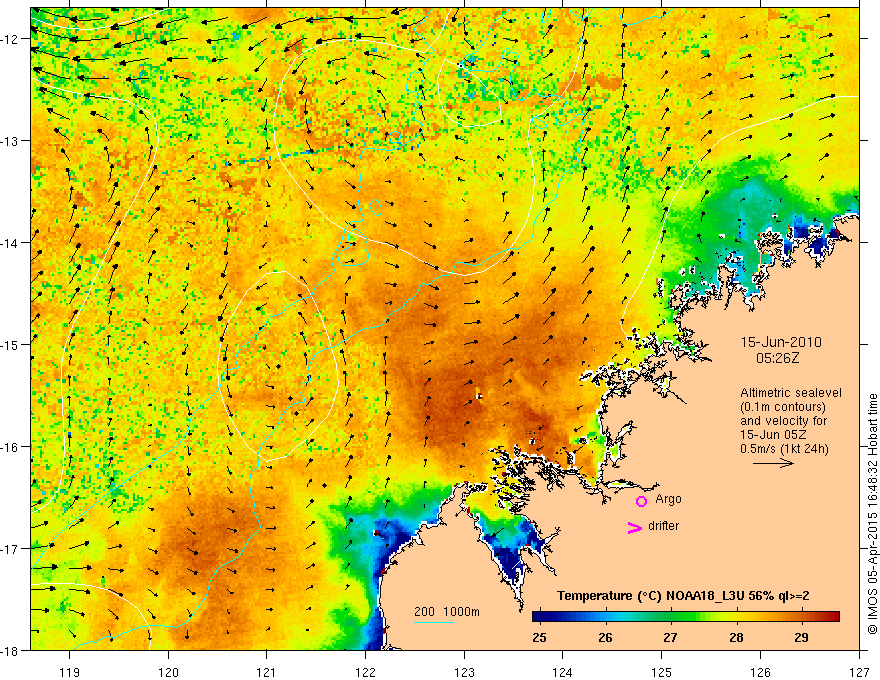Click the "15-Jun-2010" date text
The height and width of the screenshot is (680, 880).
tap(781, 342)
